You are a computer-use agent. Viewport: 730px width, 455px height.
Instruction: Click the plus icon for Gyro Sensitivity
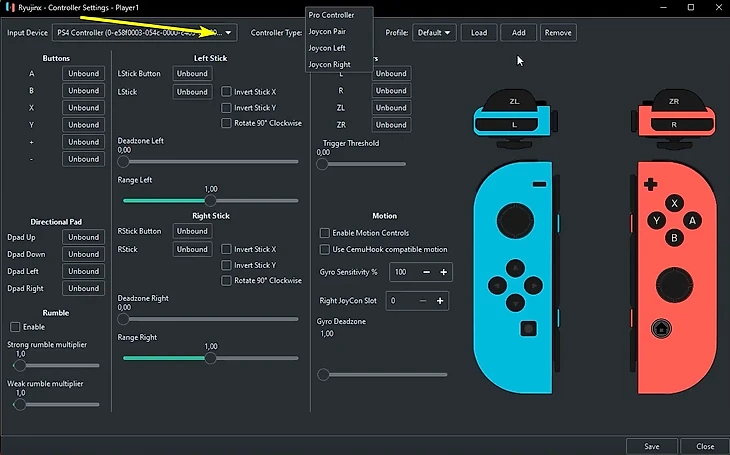443,272
